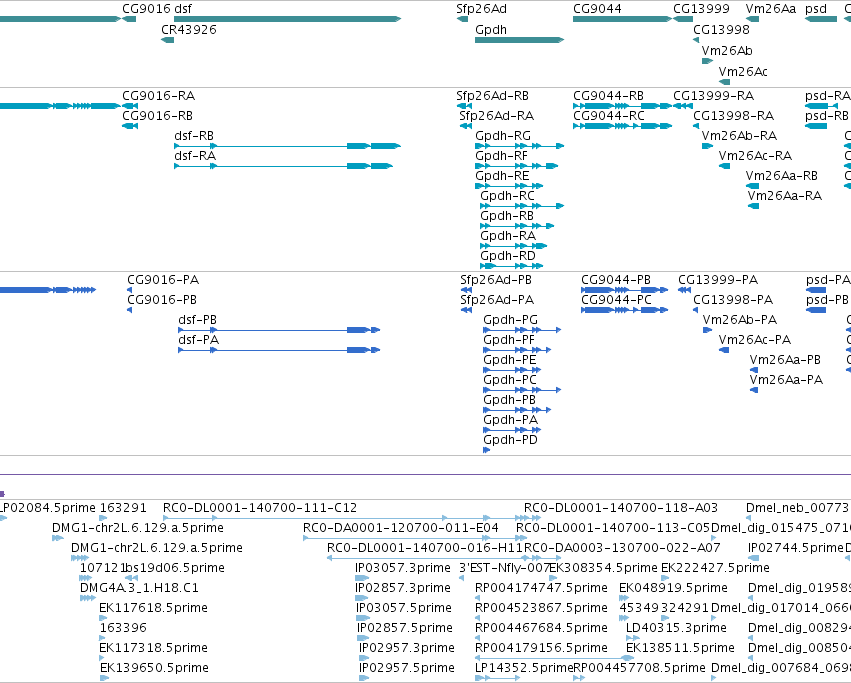This screenshot has height=683, width=851.
Task: Select transcript Vm26Ac-RA
Action: [755, 156]
